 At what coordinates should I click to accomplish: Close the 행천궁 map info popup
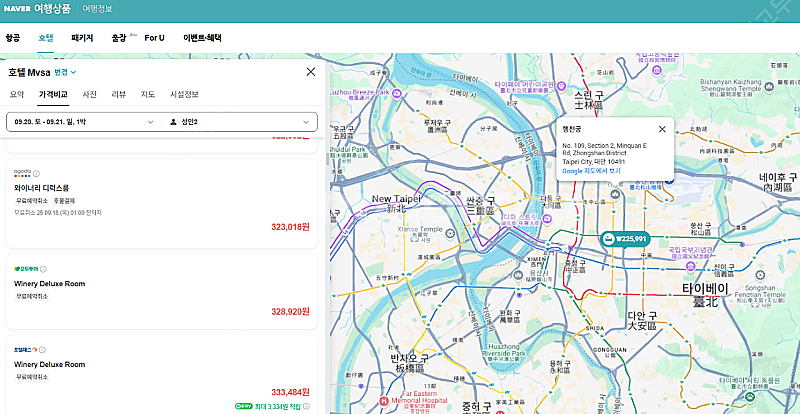tap(662, 129)
